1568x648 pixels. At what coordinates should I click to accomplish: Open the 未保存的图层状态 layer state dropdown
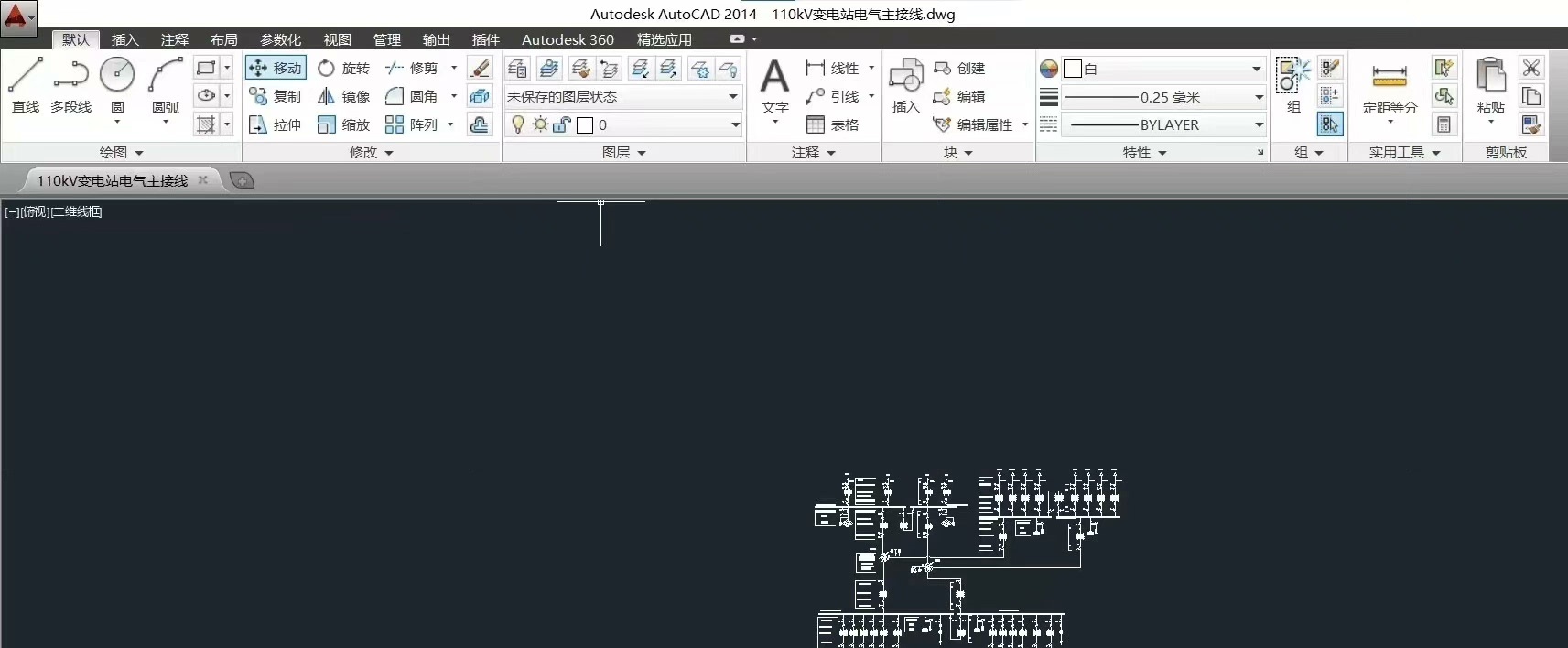click(622, 96)
